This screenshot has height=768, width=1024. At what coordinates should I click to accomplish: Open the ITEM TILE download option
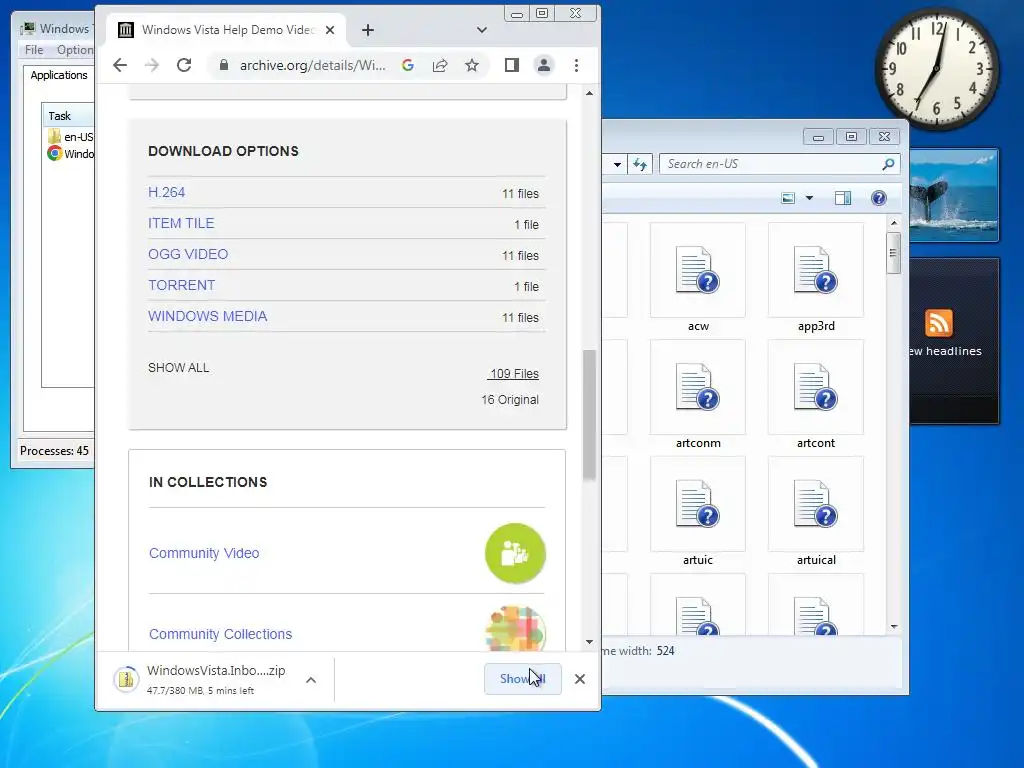[181, 223]
